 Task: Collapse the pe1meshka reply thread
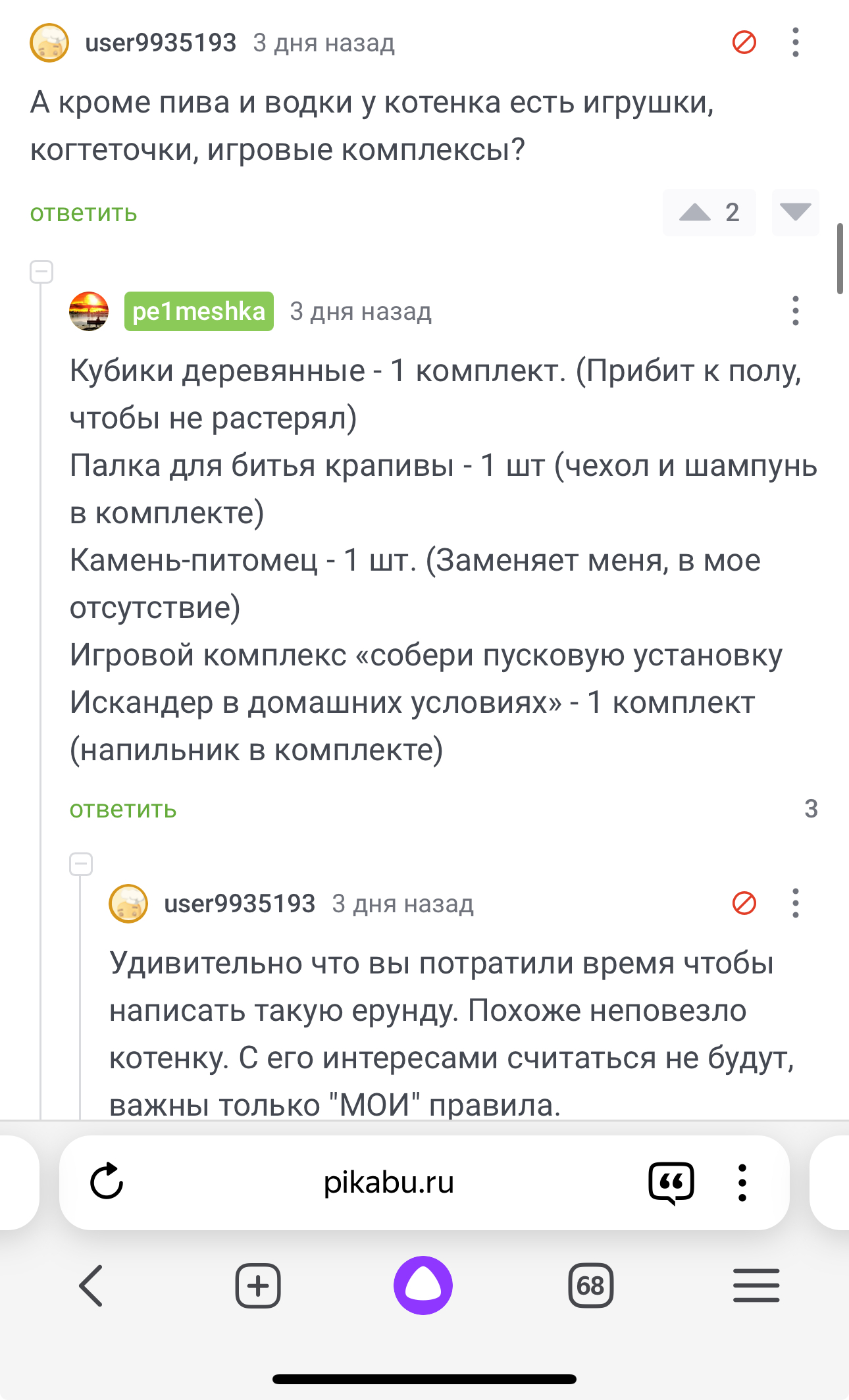[x=41, y=272]
